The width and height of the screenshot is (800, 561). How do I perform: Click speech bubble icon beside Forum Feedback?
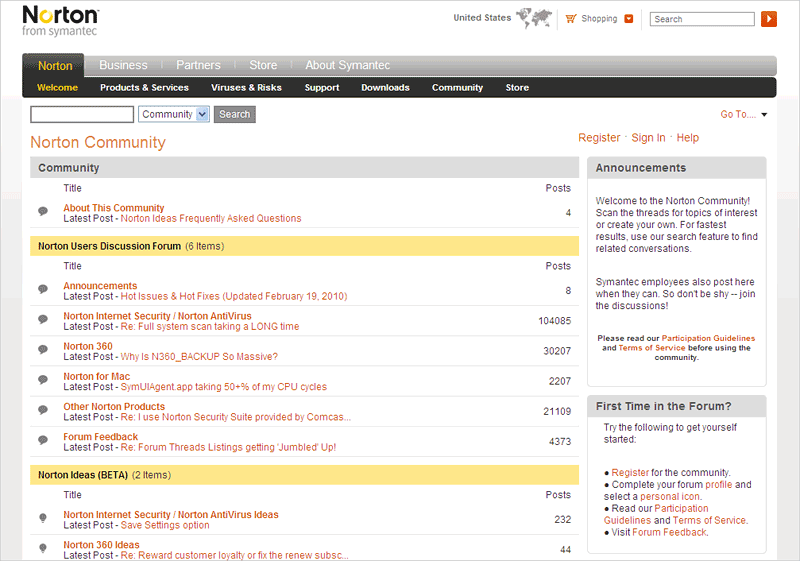pyautogui.click(x=43, y=441)
